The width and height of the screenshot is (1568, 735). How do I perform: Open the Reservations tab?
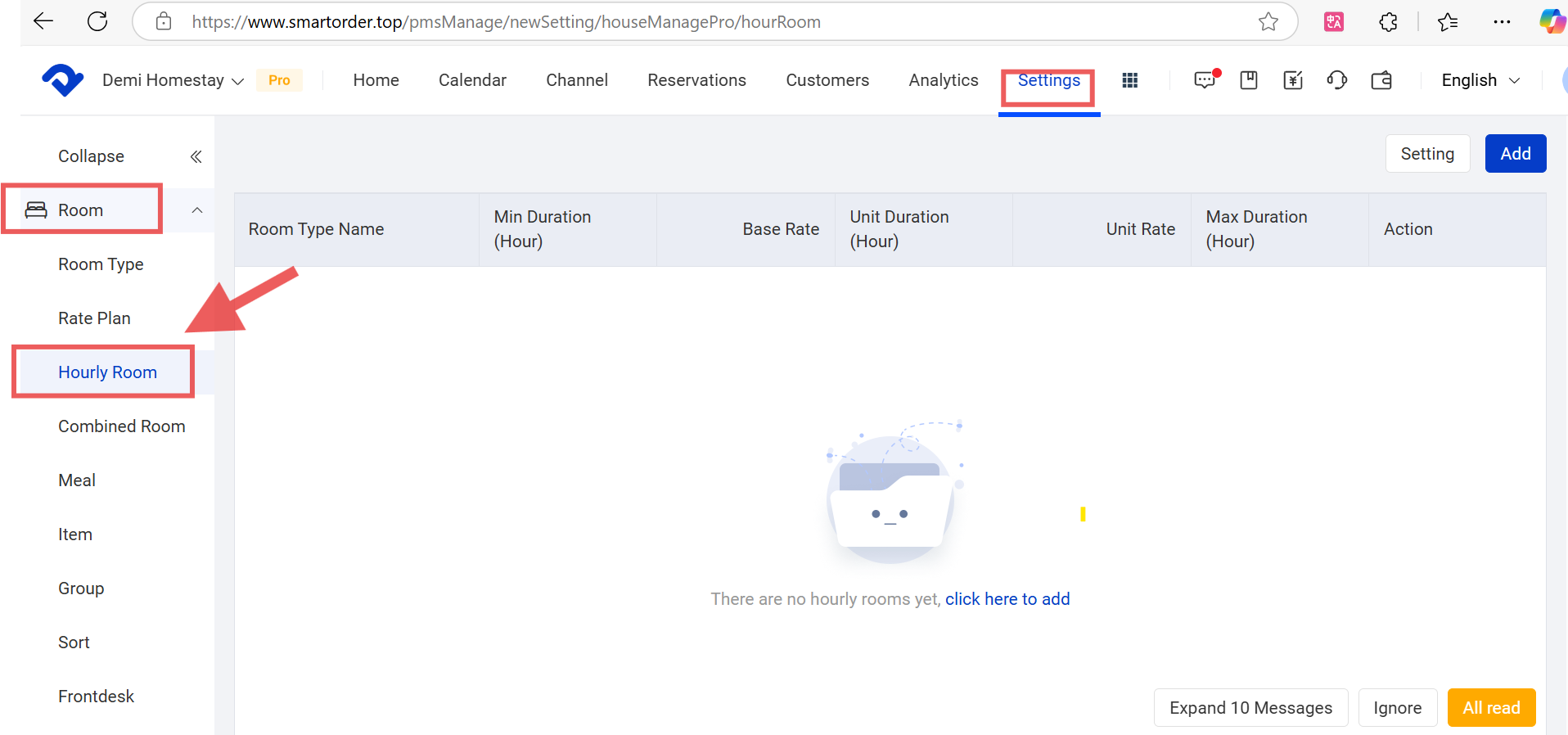(x=696, y=80)
